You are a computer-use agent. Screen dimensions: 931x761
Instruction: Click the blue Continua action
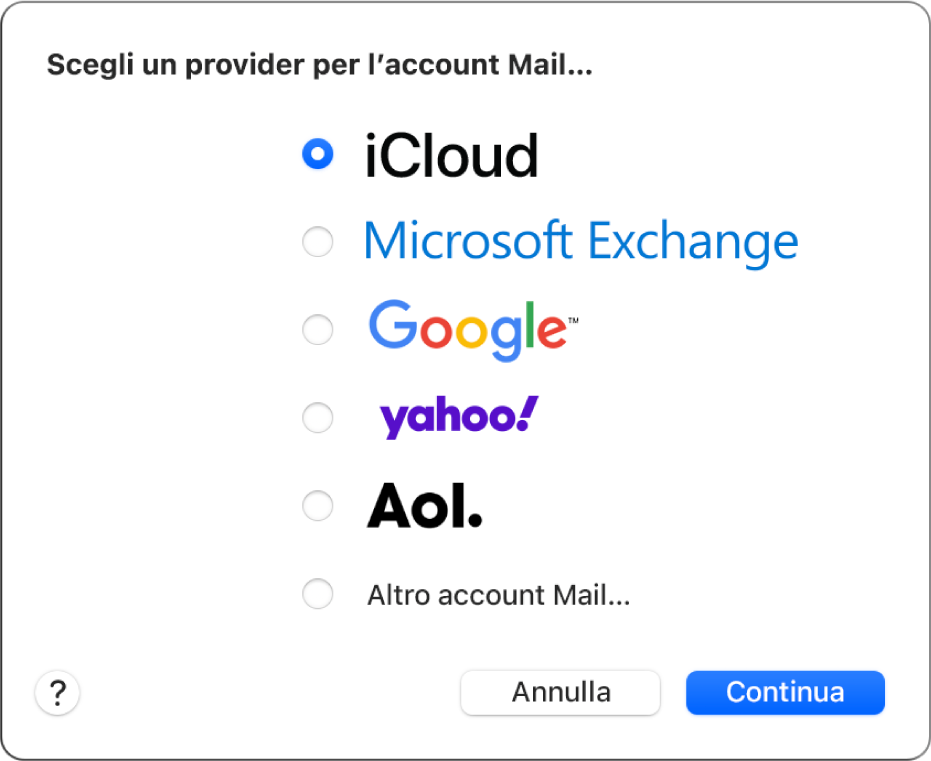point(785,692)
